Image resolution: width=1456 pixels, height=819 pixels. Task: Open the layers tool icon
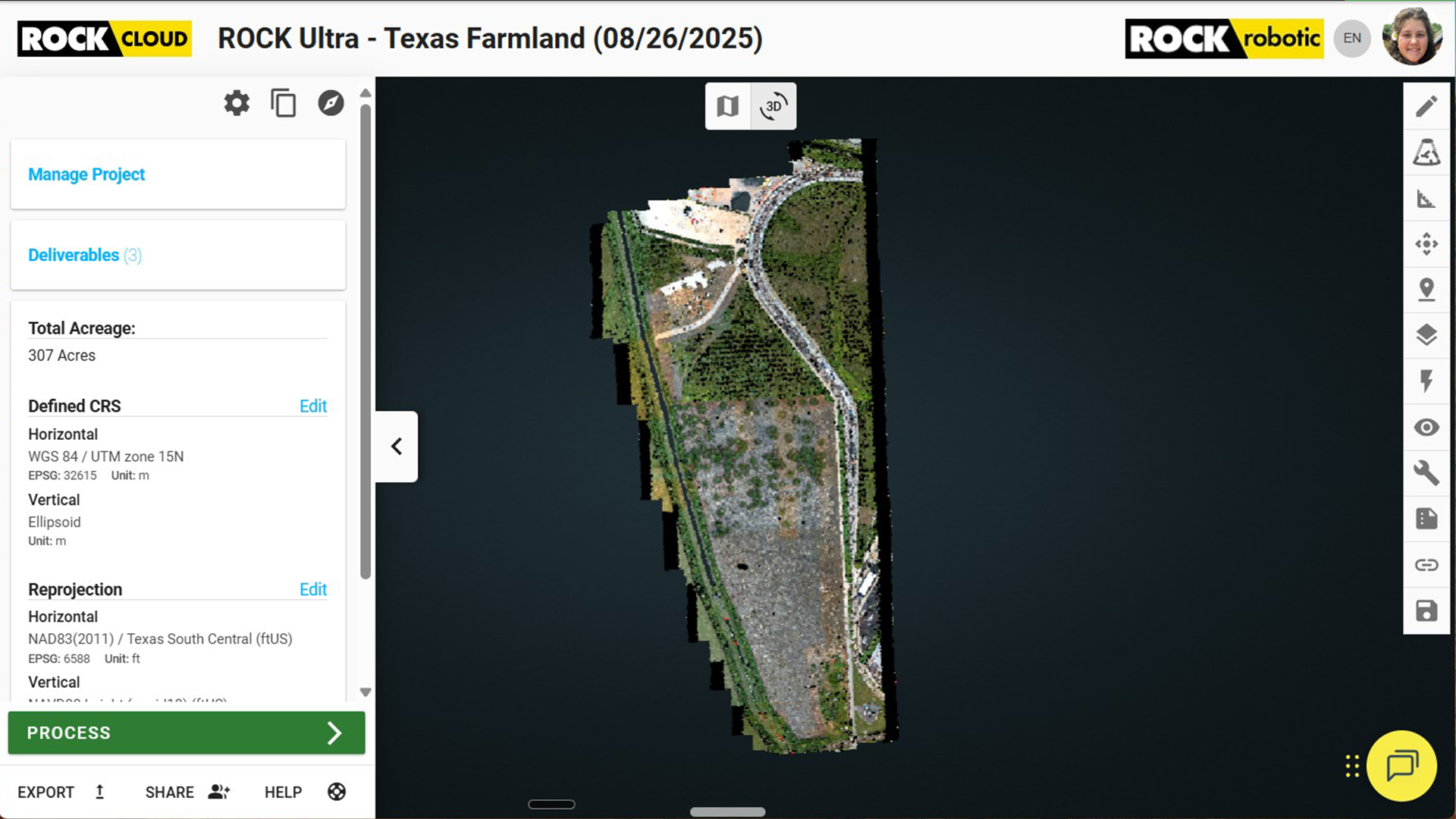(1426, 335)
